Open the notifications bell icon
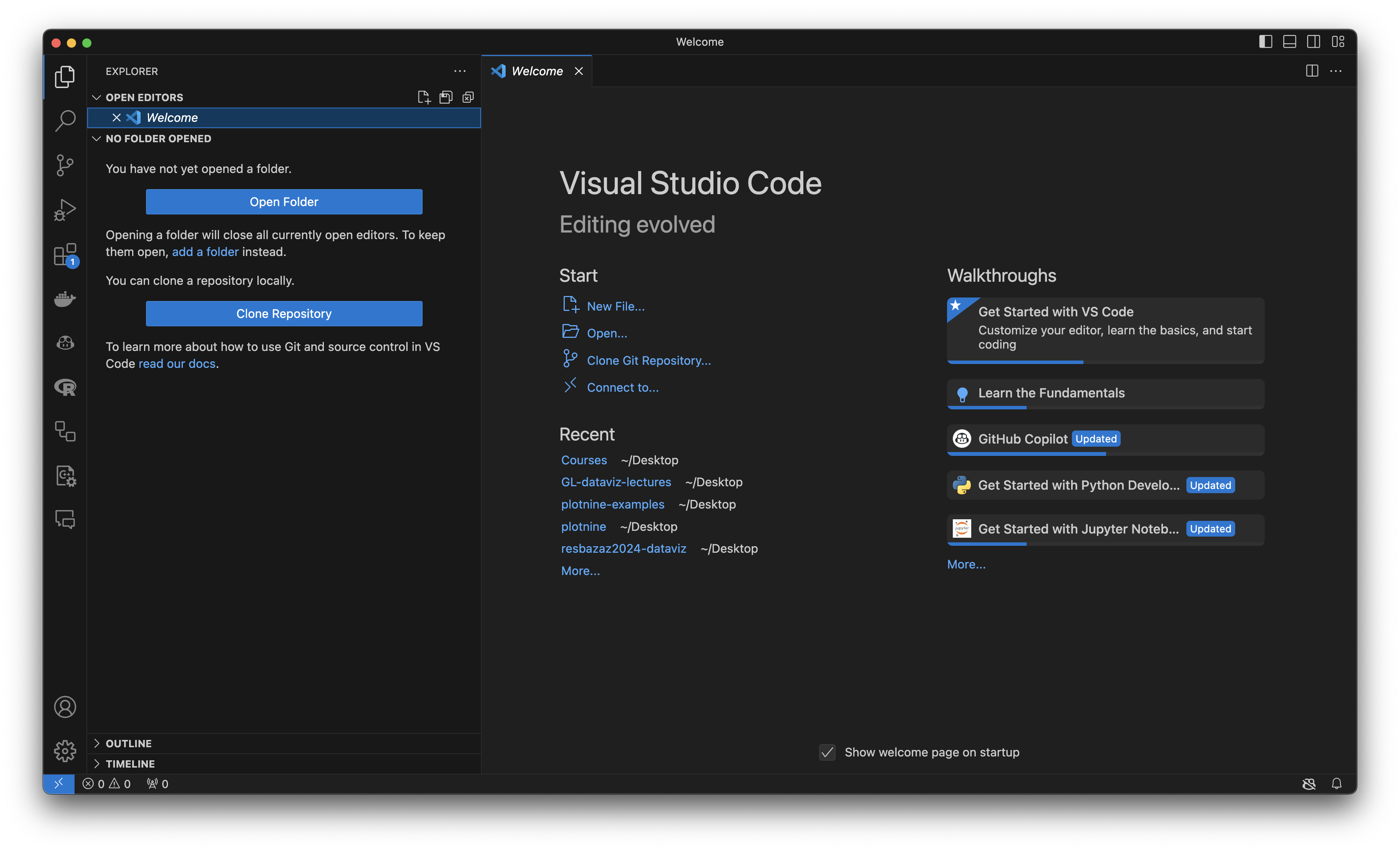Image resolution: width=1400 pixels, height=851 pixels. pos(1336,783)
